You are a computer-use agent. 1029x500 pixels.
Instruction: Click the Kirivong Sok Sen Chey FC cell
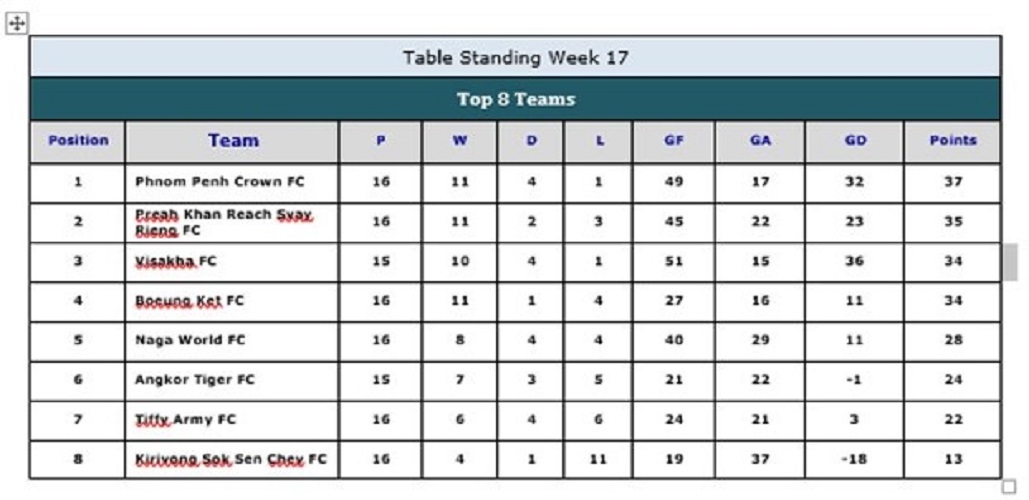231,459
